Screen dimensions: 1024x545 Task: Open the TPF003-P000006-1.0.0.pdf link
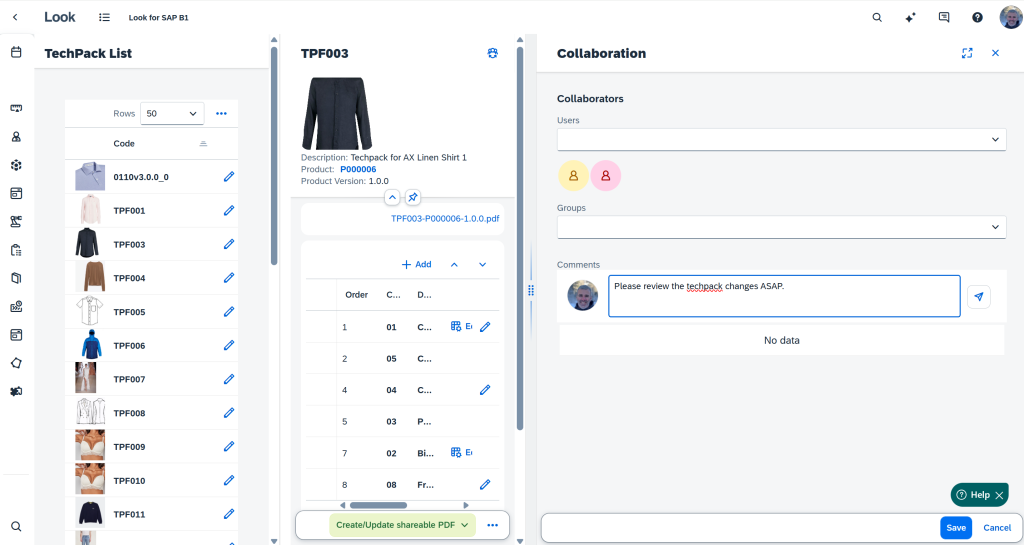tap(444, 218)
